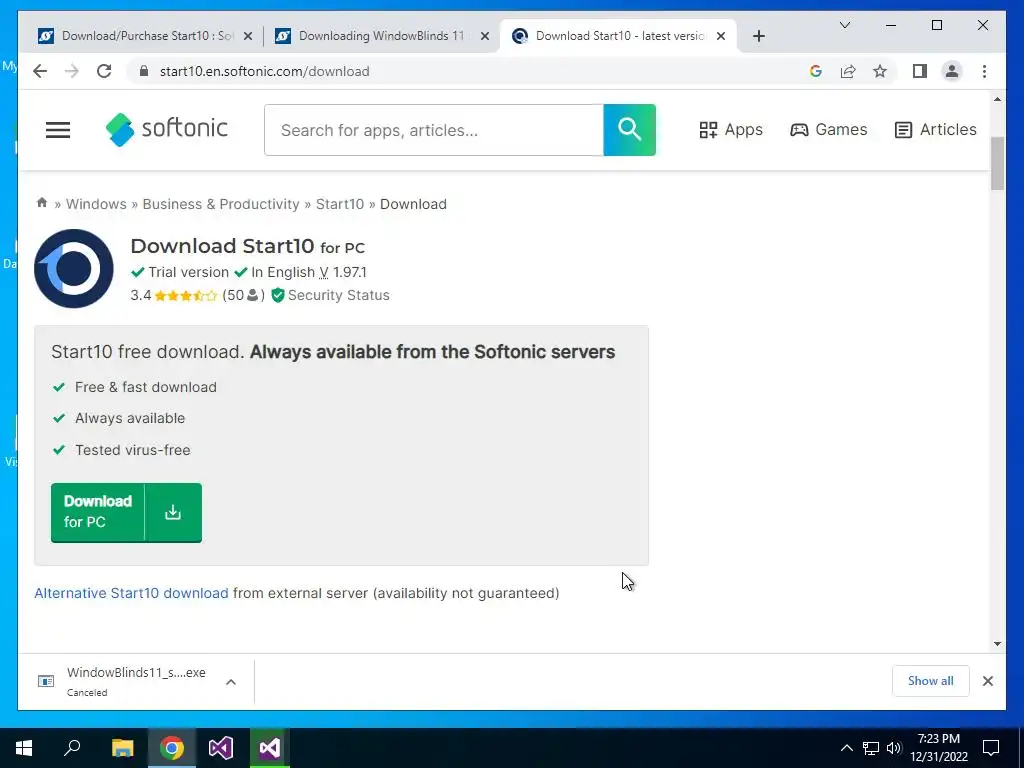Open the Softonic hamburger menu
The image size is (1024, 768).
point(57,130)
